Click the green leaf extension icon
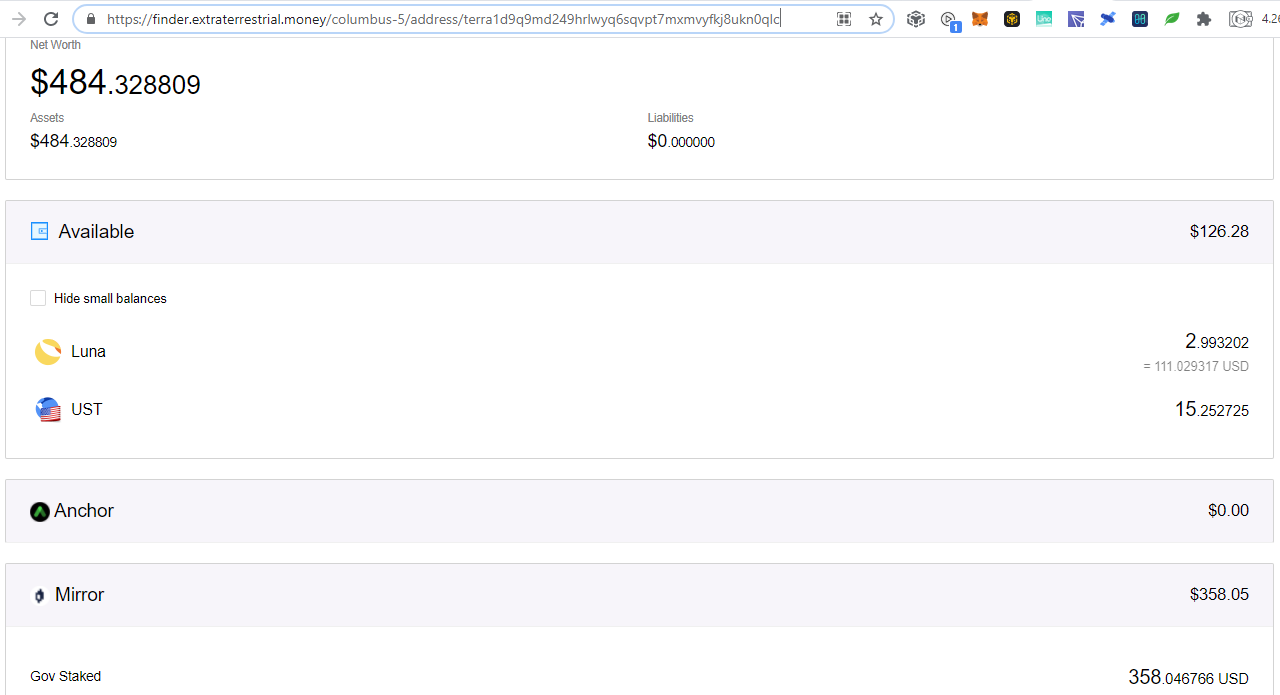The height and width of the screenshot is (695, 1280). (1172, 19)
